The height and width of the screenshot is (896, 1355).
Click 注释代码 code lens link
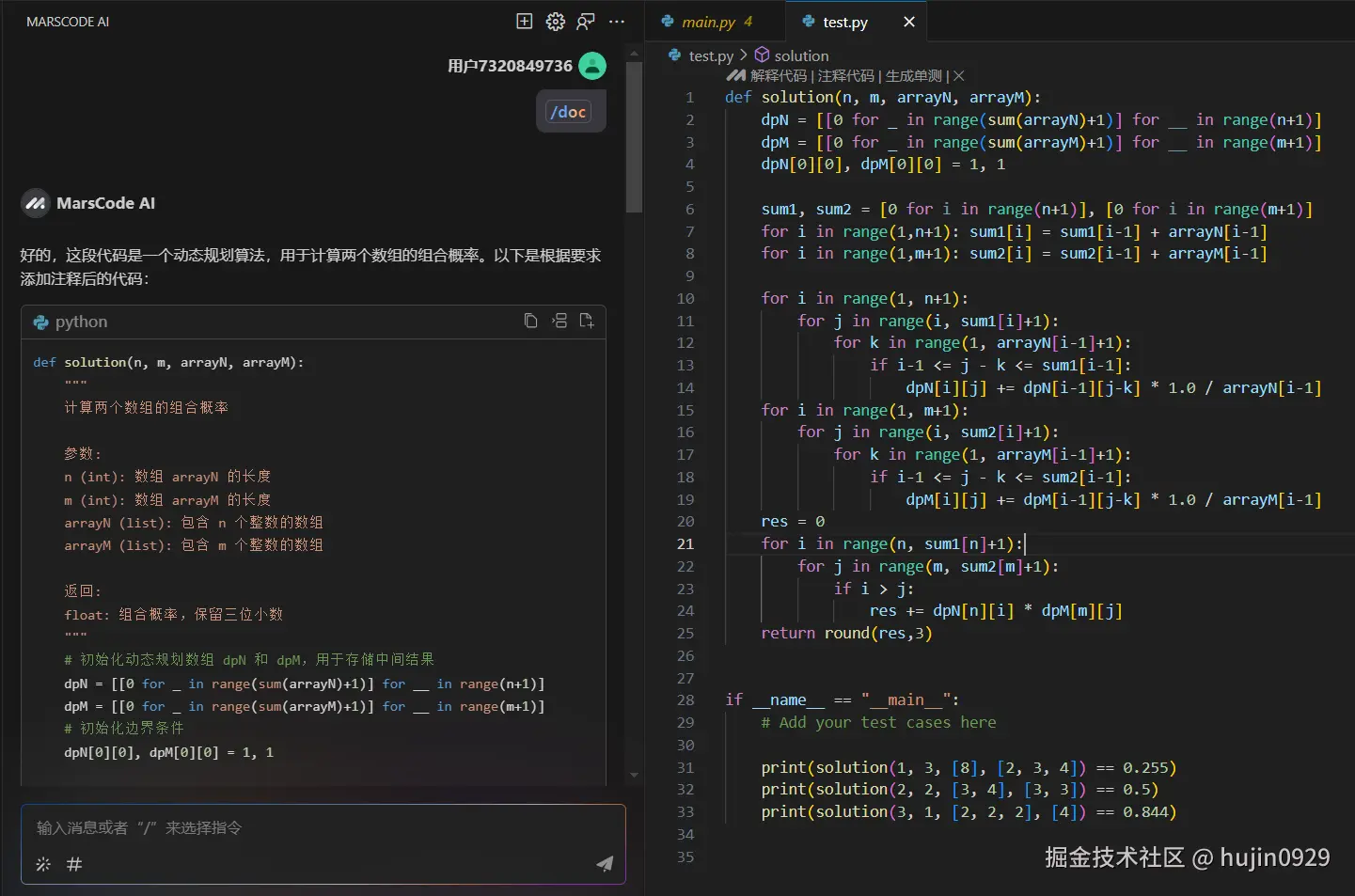845,76
